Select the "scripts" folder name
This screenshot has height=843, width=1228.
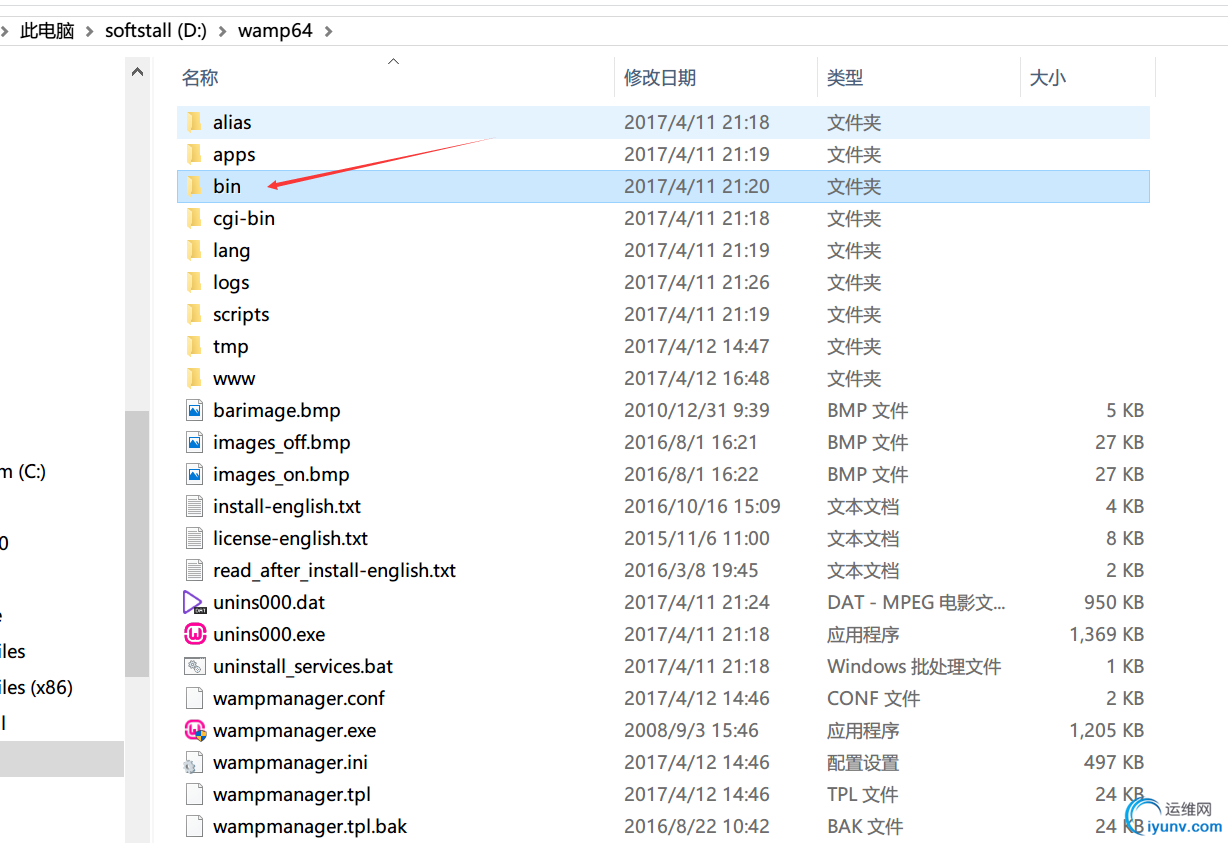coord(241,314)
